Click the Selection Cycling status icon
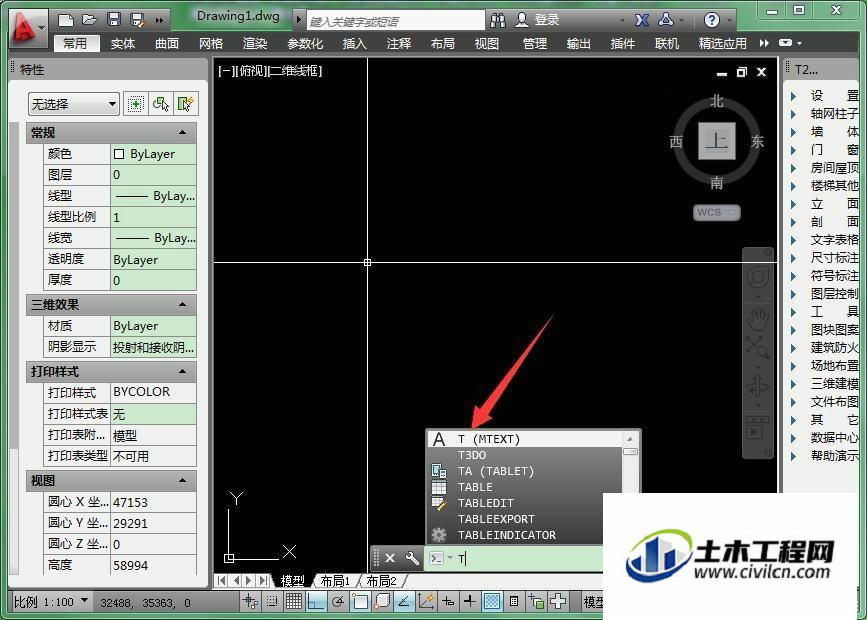This screenshot has width=867, height=620. point(536,601)
